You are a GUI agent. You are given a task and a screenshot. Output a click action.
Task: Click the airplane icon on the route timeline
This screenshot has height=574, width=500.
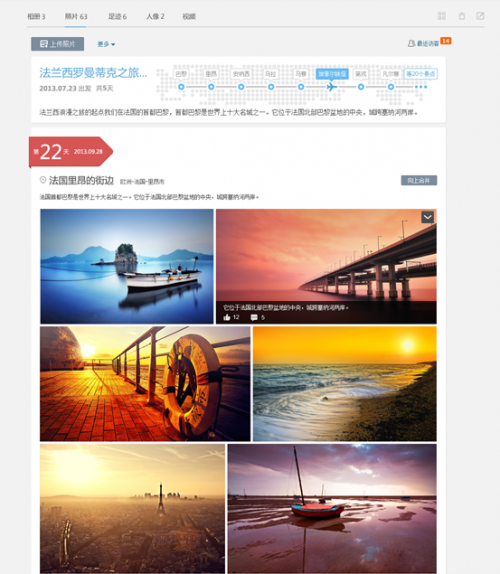point(331,87)
